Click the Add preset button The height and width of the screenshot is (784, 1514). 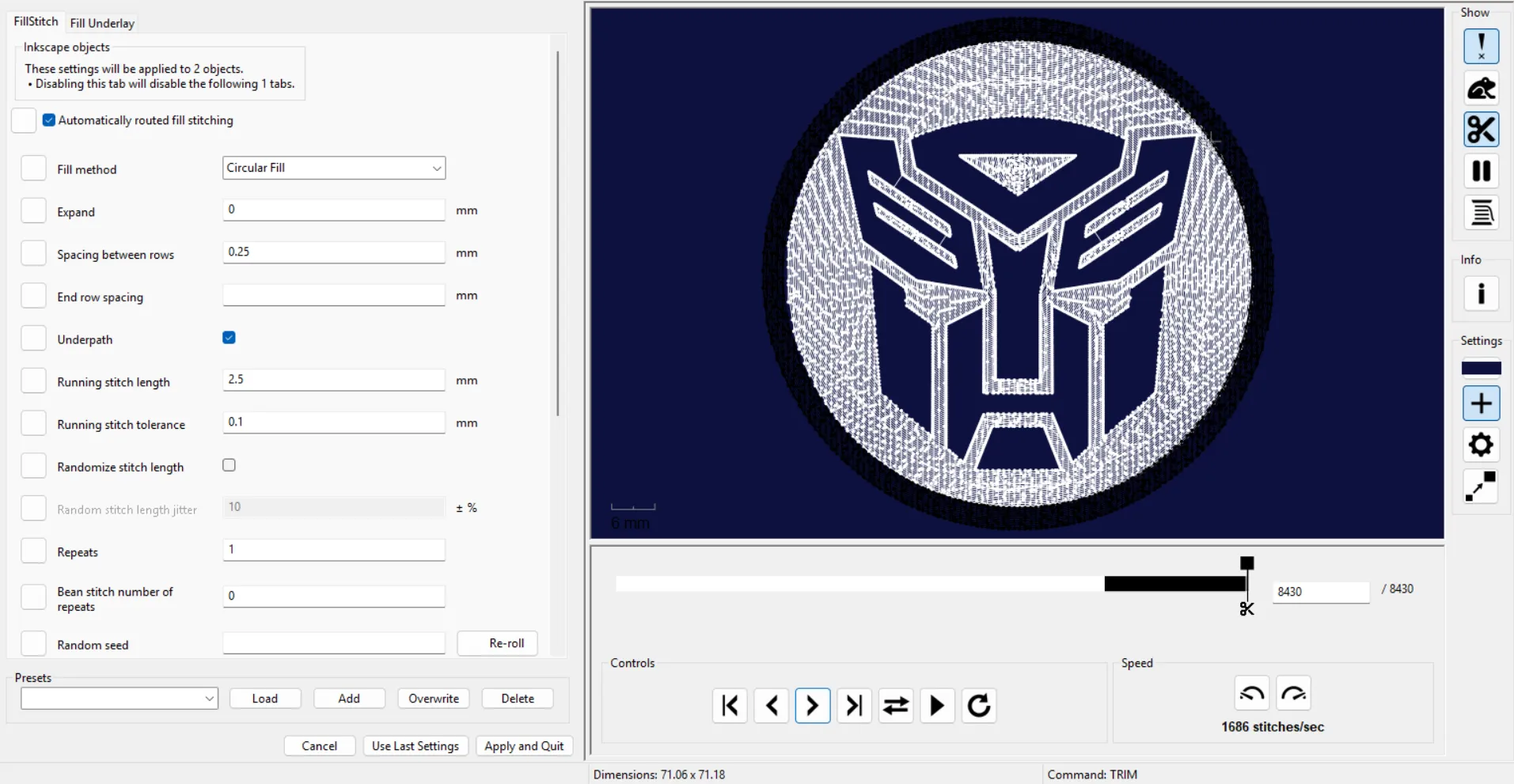click(349, 699)
